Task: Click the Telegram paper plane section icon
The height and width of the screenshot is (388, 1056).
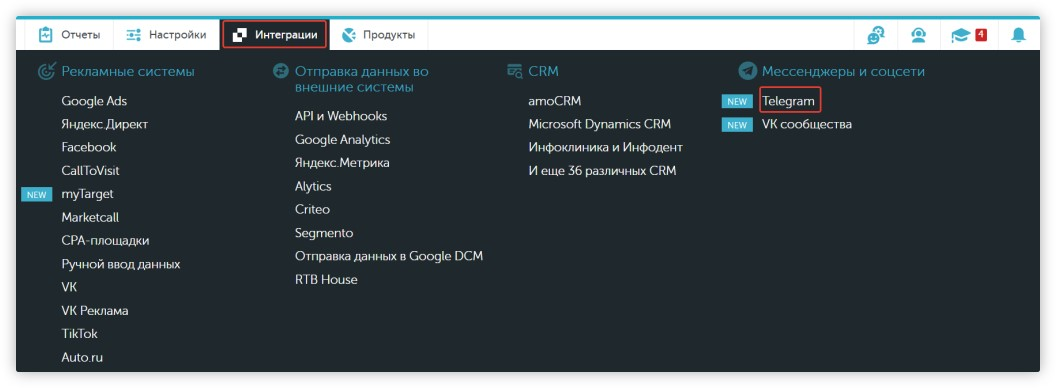Action: point(747,71)
